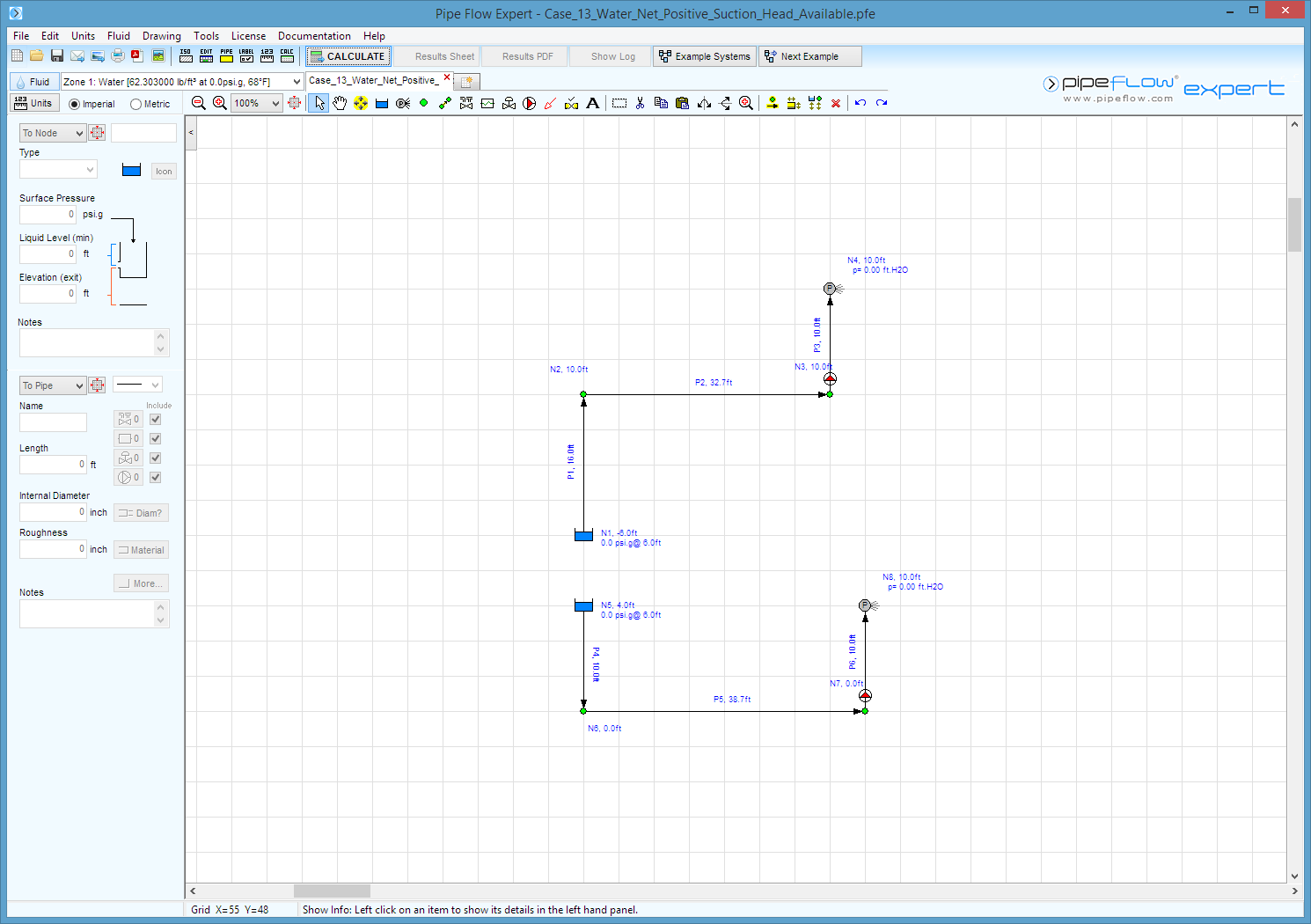
Task: Collapse the left panel with arrow
Action: pos(191,133)
